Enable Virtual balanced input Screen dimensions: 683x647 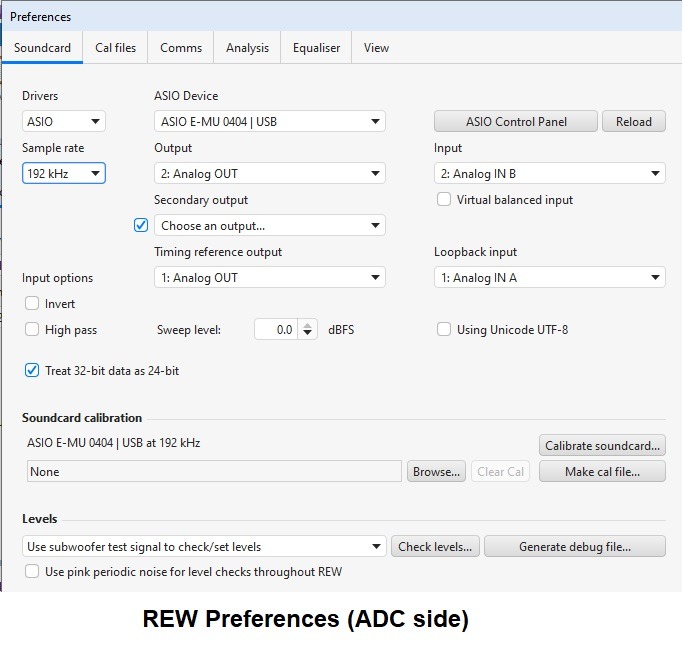click(x=444, y=200)
